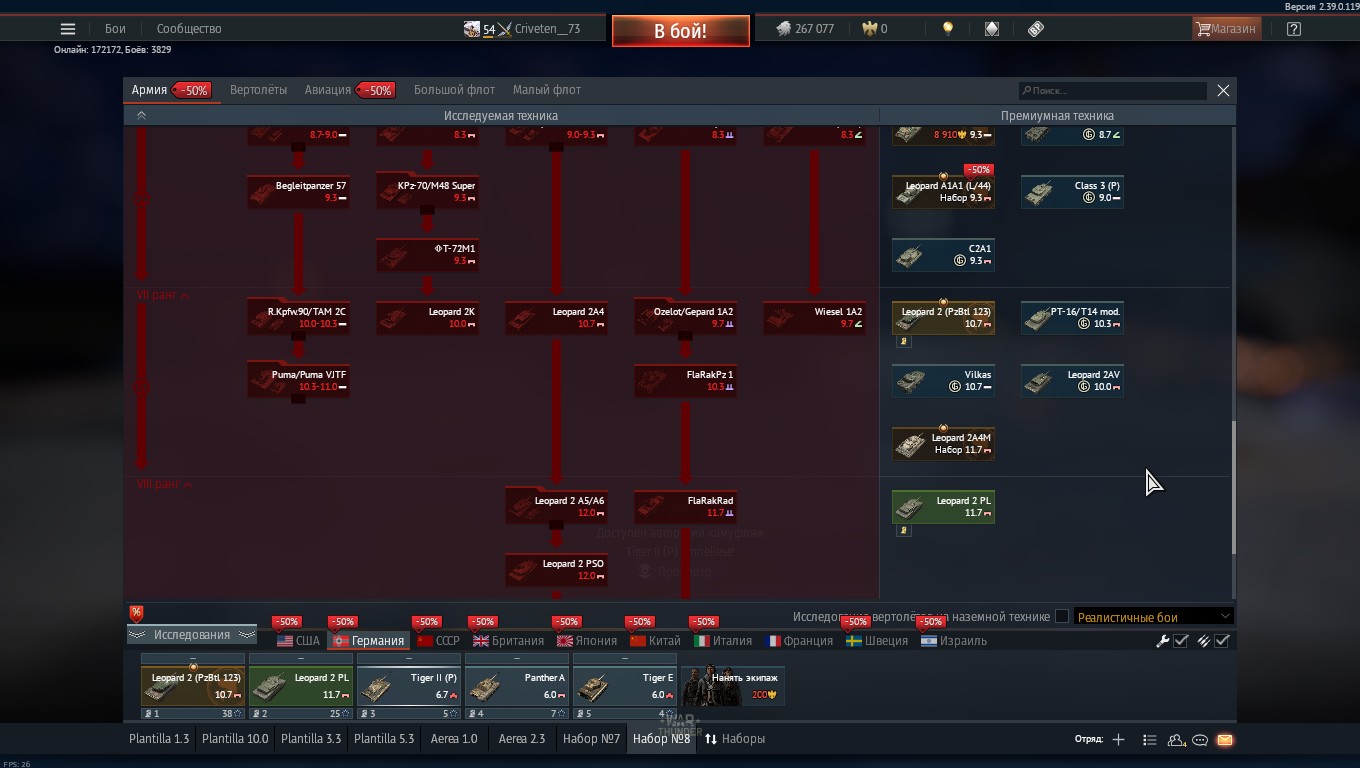Expand crew slot 3 header above Tiger II (P)

pyautogui.click(x=409, y=659)
